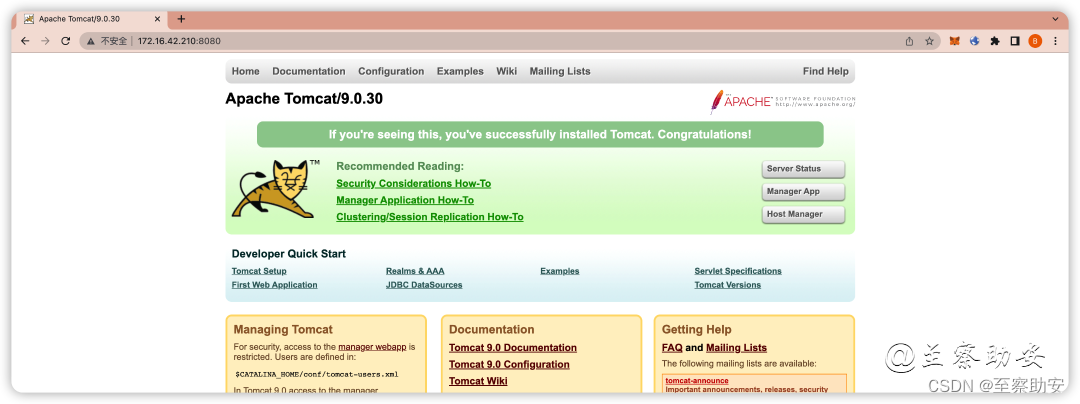1080x404 pixels.
Task: Open Realms & AAA link
Action: point(415,271)
